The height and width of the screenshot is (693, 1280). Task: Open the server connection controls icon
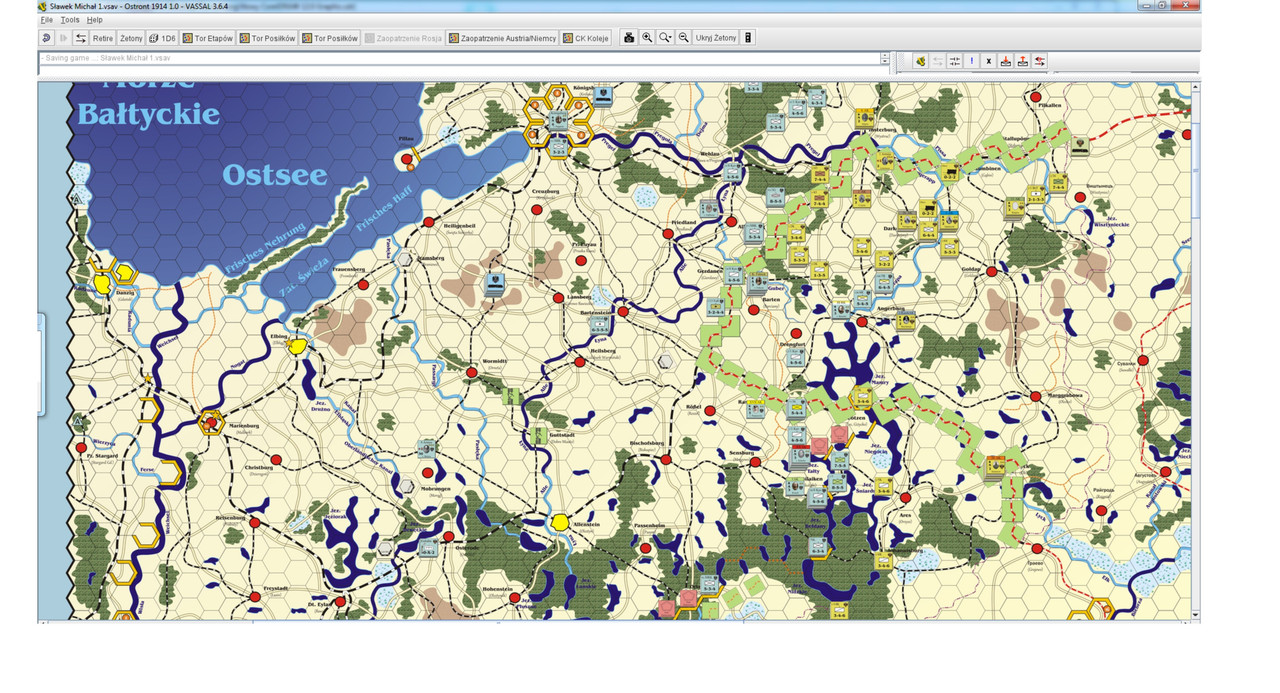(81, 38)
